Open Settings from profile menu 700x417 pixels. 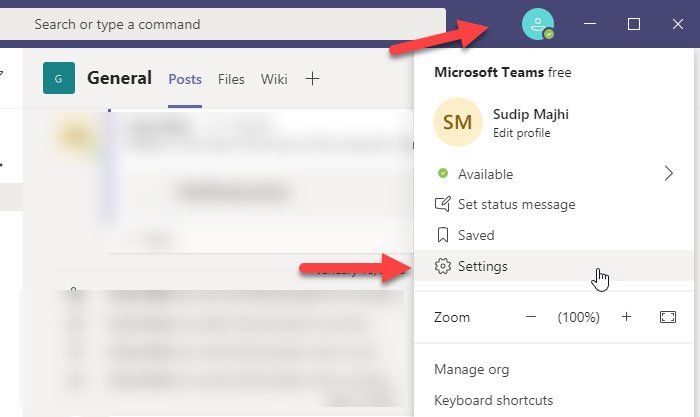(x=554, y=266)
